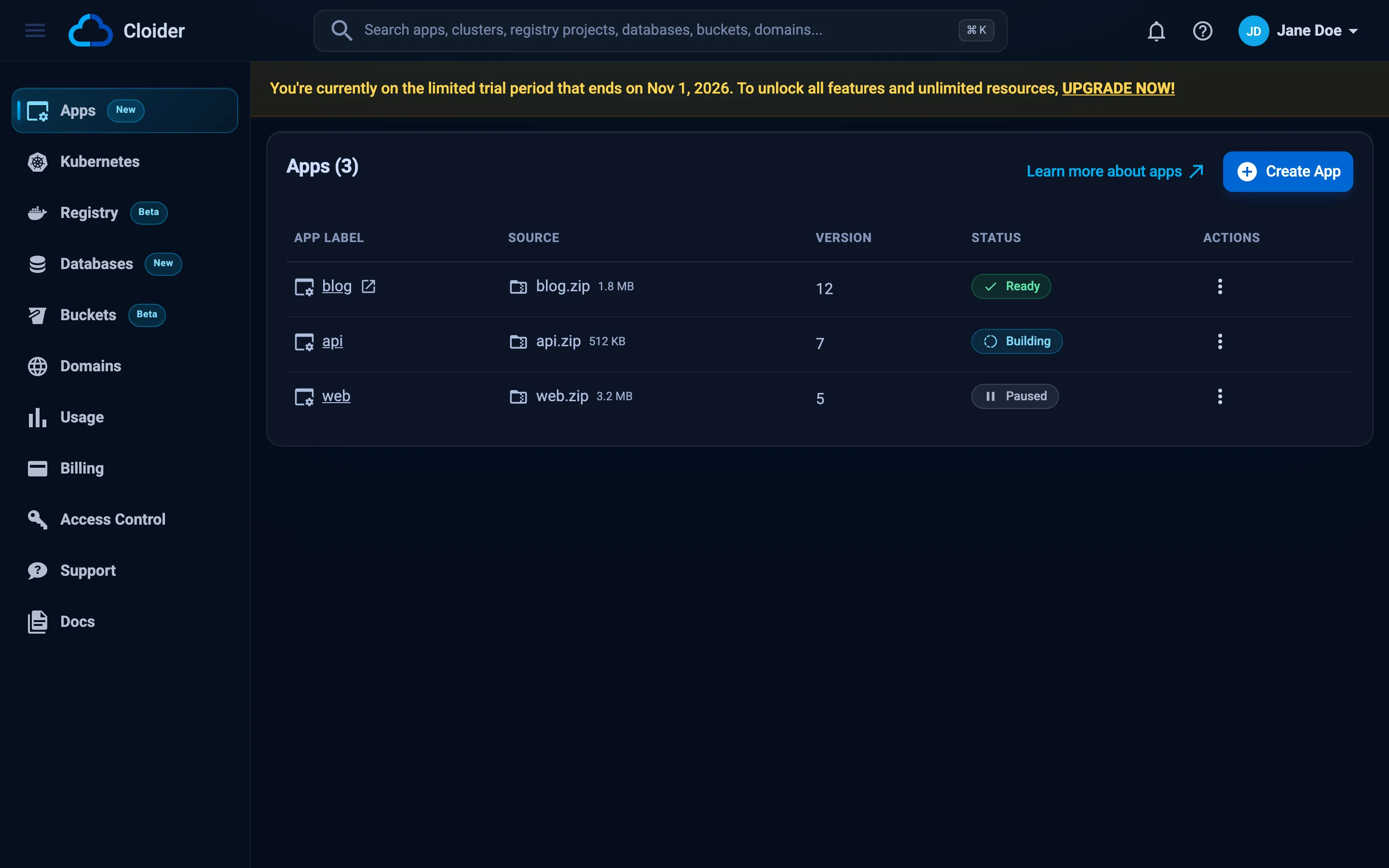Click the Building status badge
This screenshot has height=868, width=1389.
1017,341
